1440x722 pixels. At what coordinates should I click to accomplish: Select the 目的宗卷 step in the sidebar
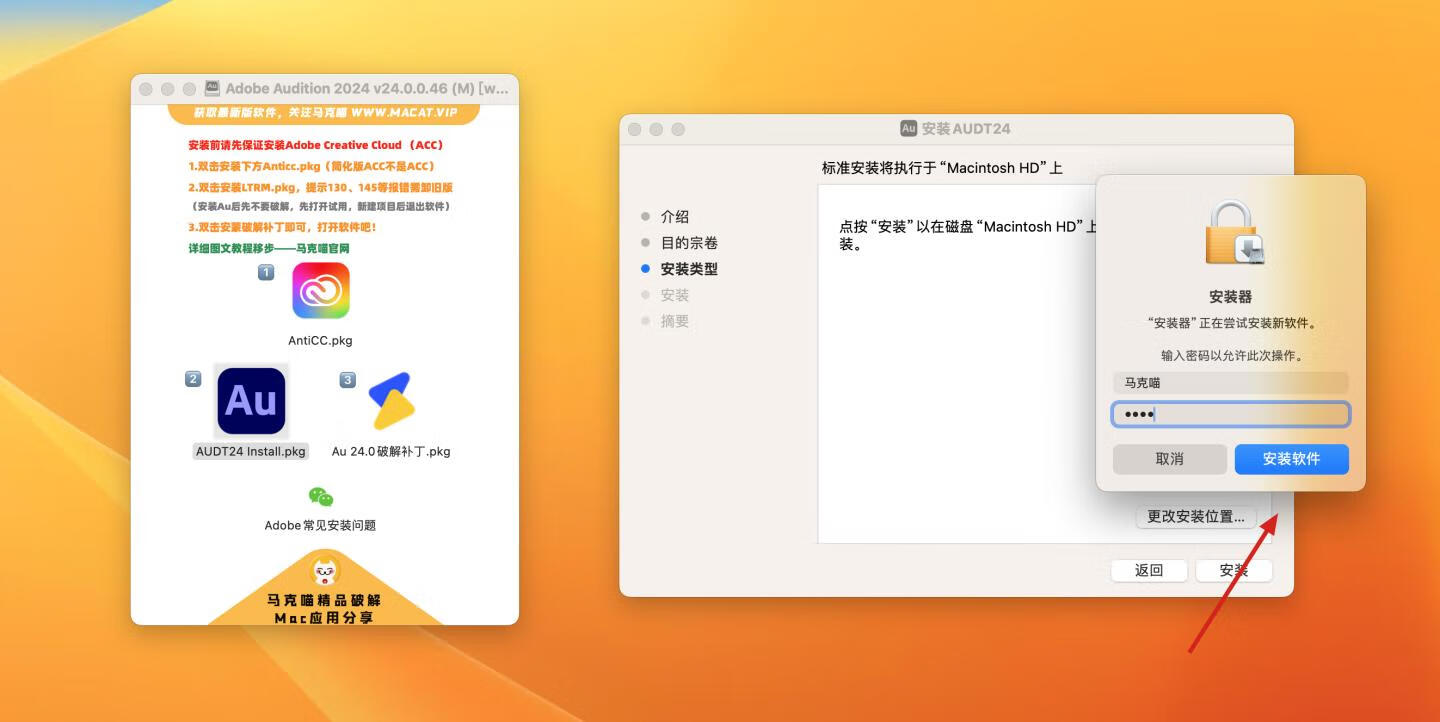[x=689, y=243]
